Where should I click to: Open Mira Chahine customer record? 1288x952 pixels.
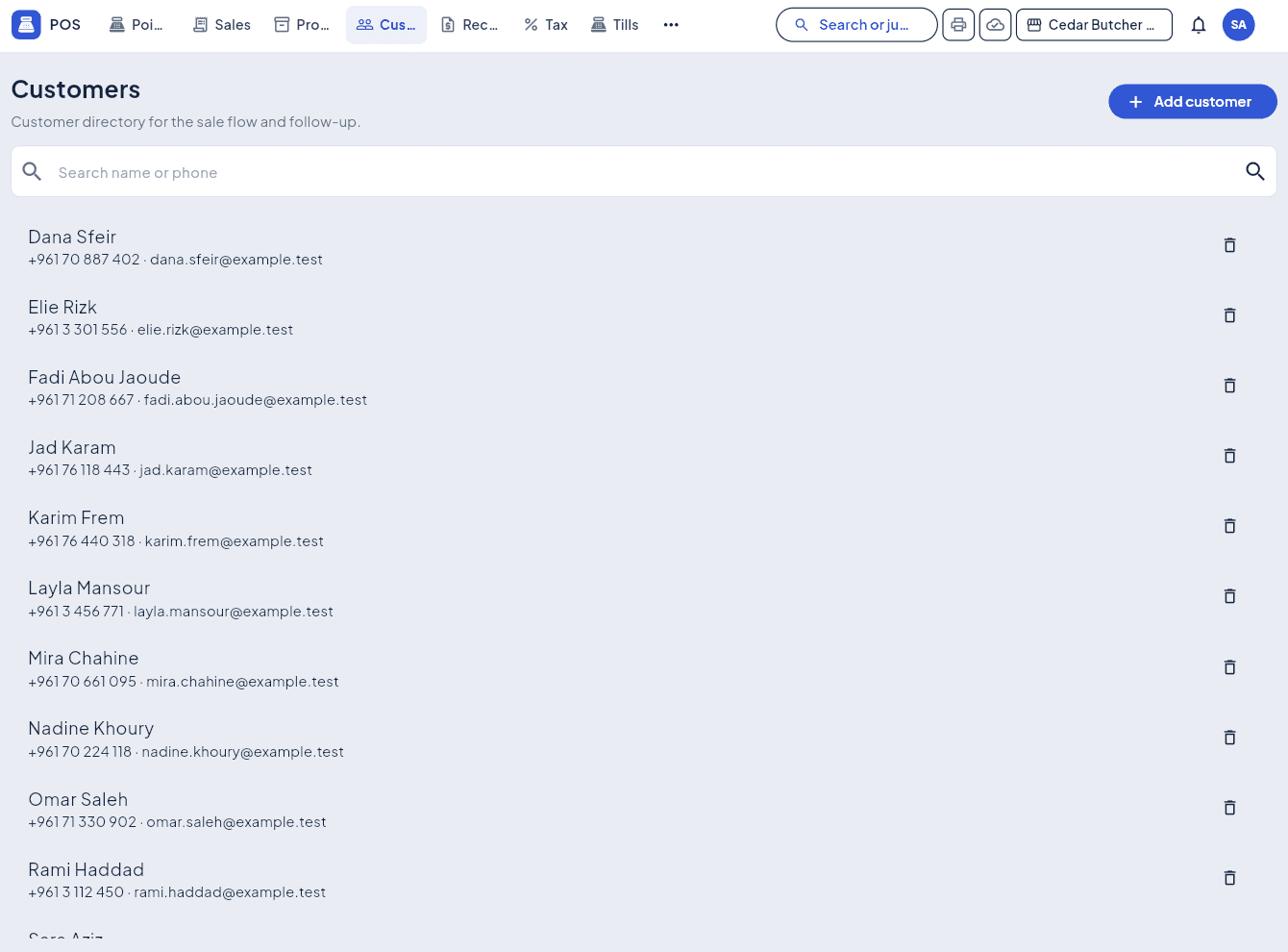644,669
